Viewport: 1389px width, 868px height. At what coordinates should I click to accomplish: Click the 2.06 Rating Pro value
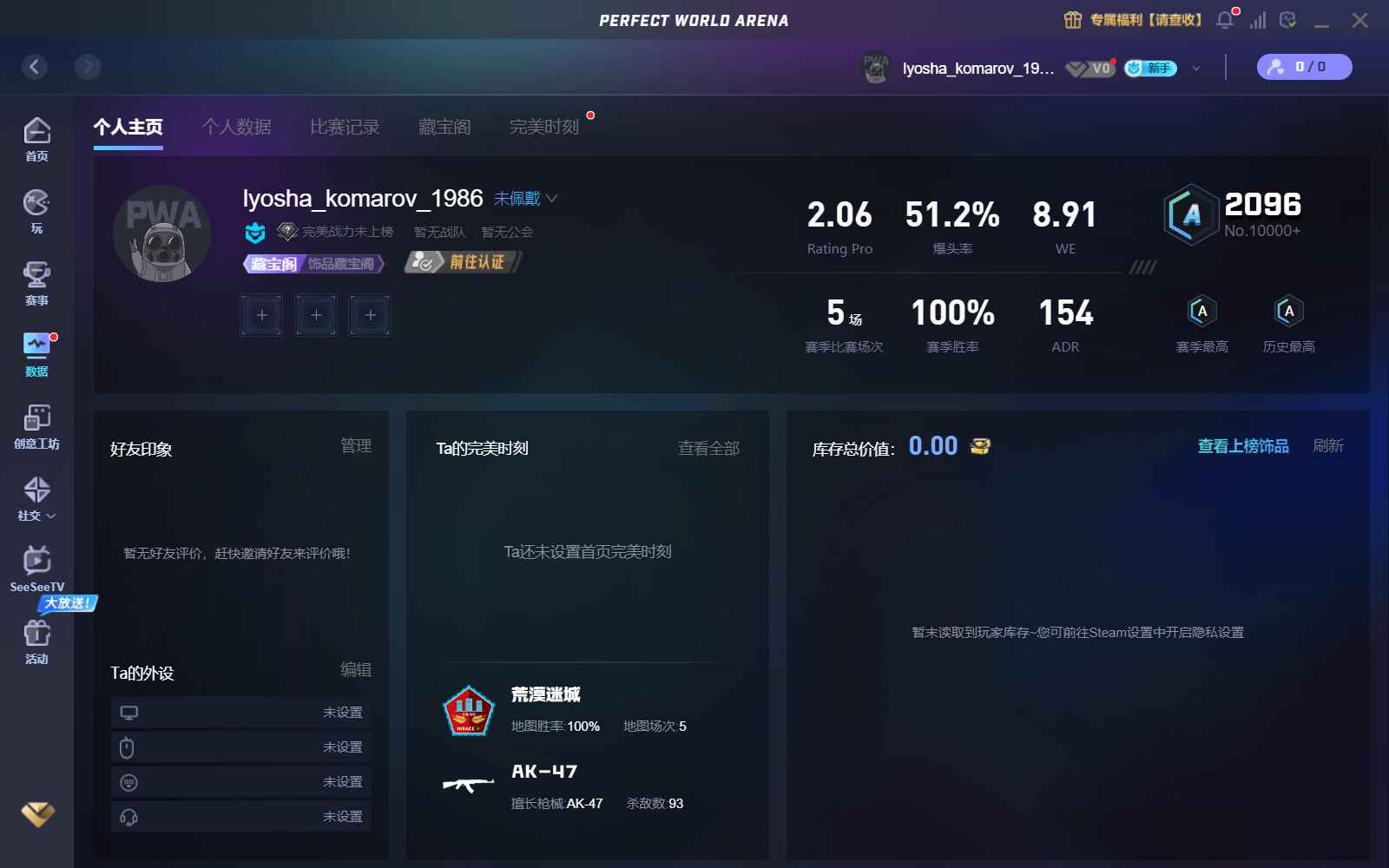click(839, 214)
